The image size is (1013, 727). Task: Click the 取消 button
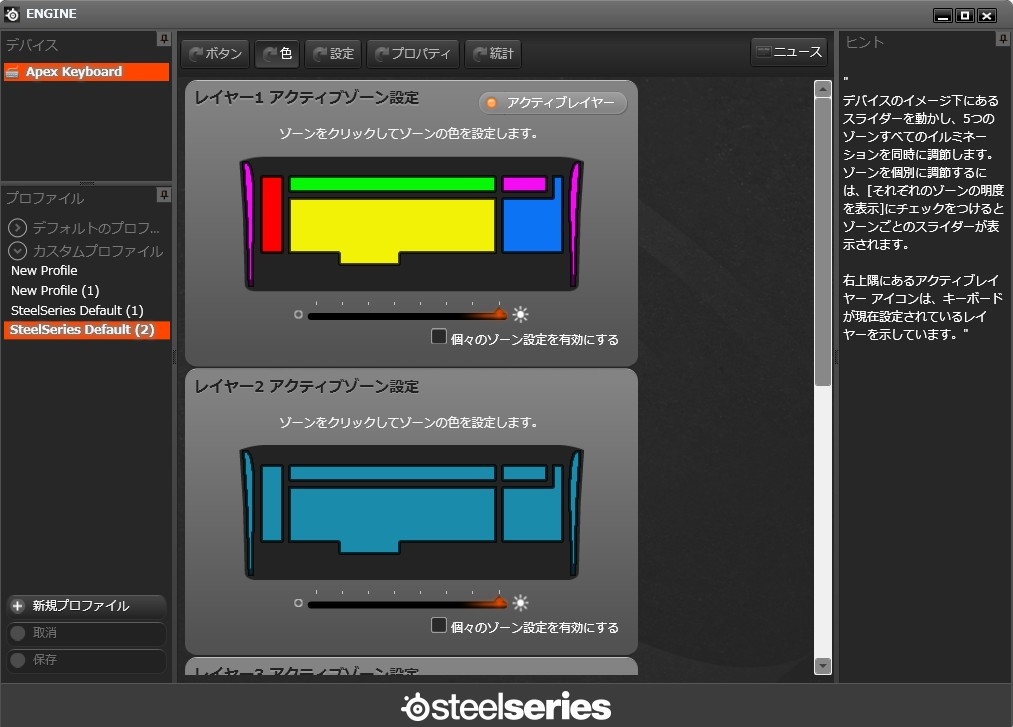[x=87, y=633]
